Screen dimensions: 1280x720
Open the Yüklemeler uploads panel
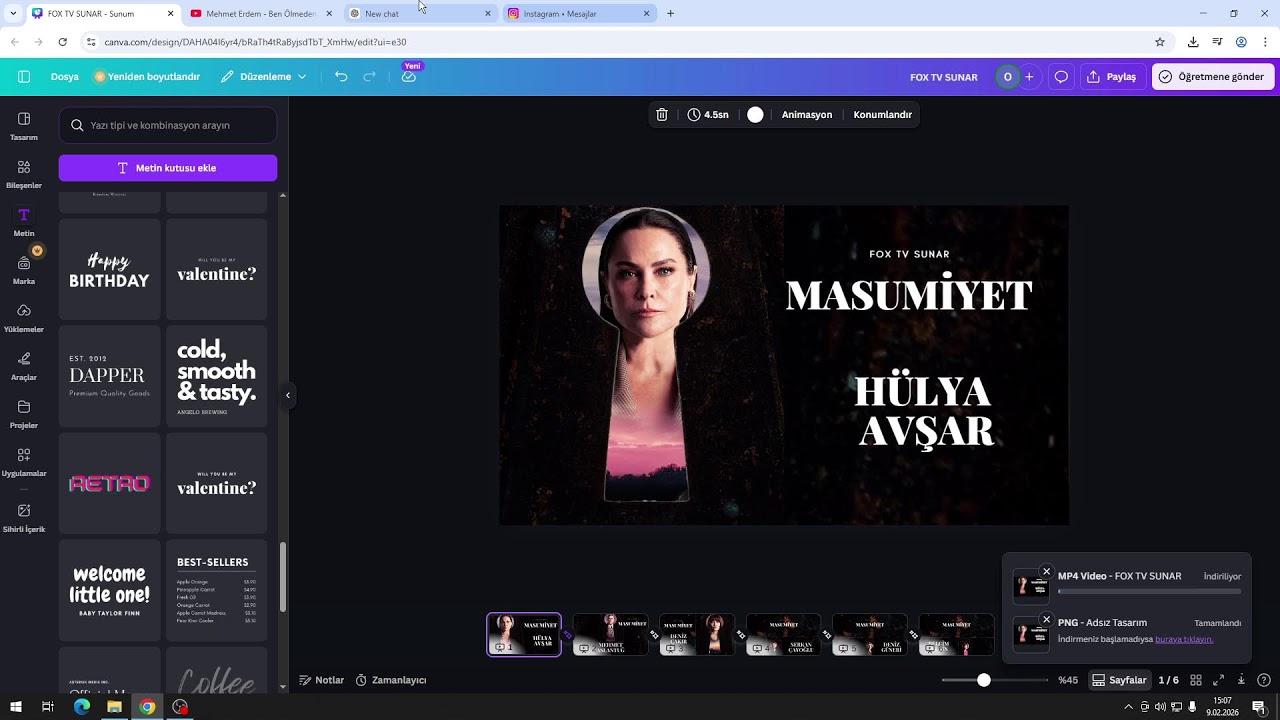(x=24, y=318)
